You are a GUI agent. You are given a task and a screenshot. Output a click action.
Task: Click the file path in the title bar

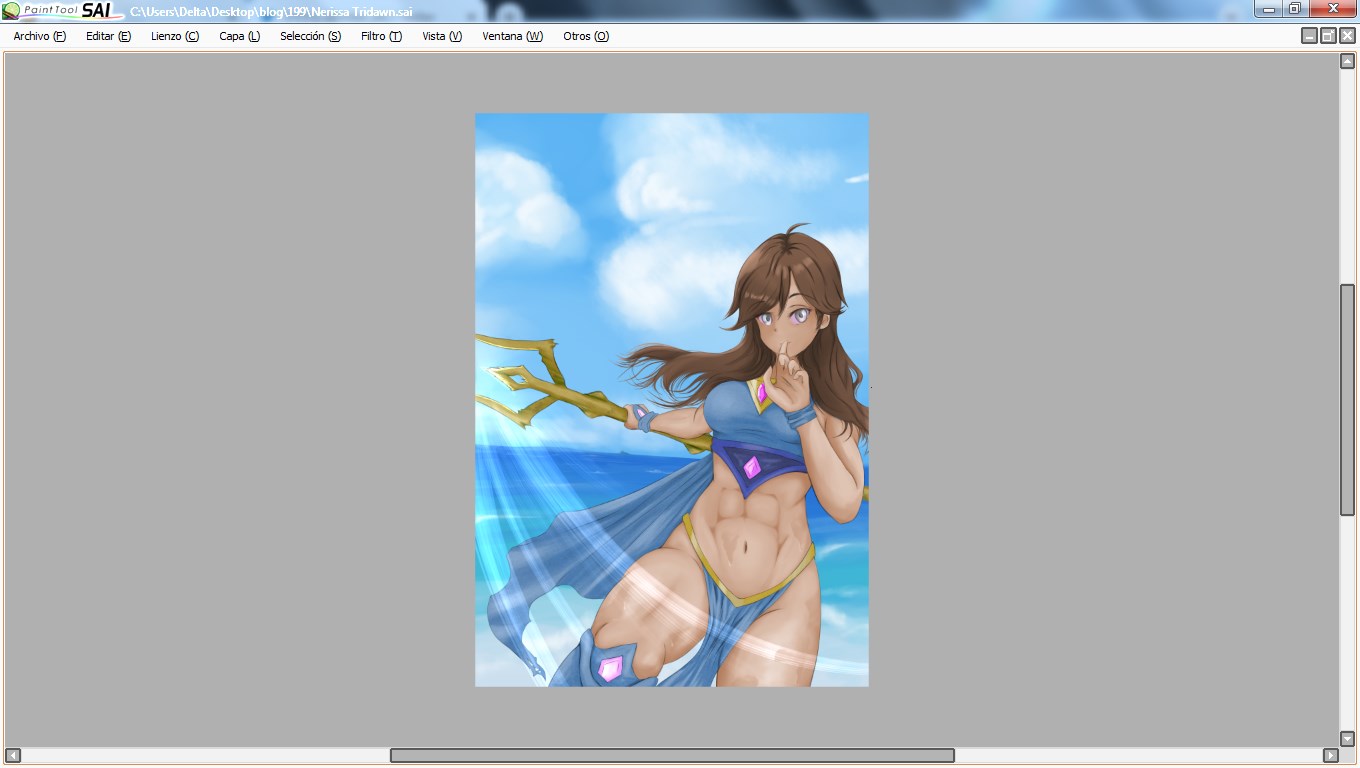pyautogui.click(x=271, y=12)
